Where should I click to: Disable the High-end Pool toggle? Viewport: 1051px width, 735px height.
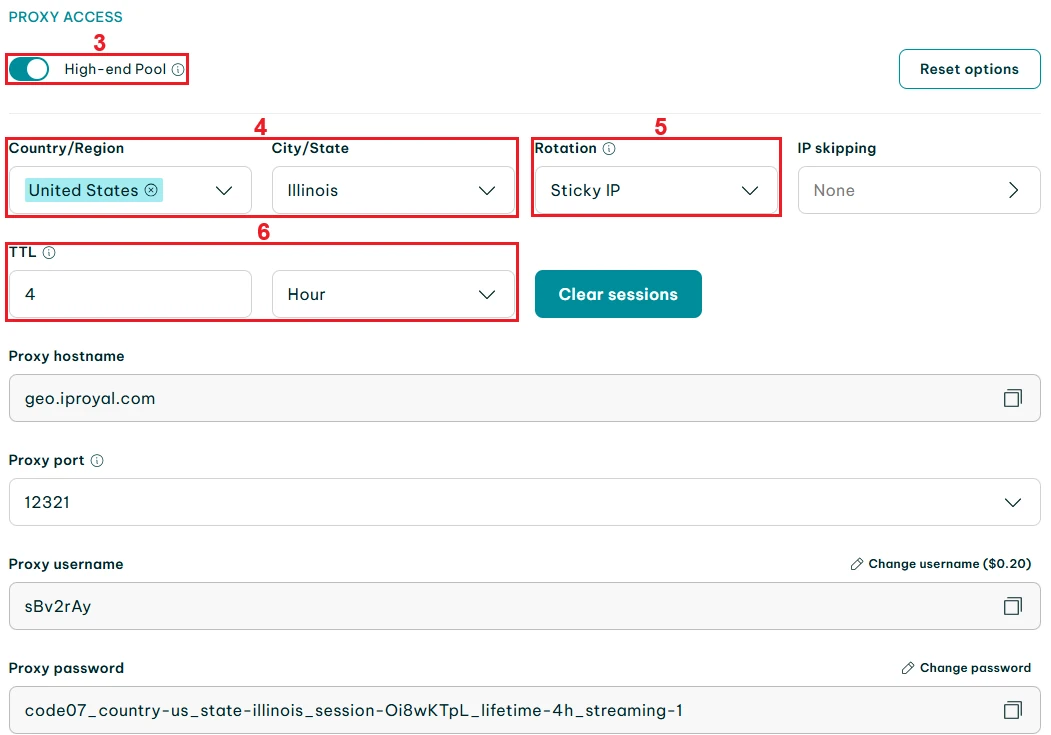(x=29, y=69)
